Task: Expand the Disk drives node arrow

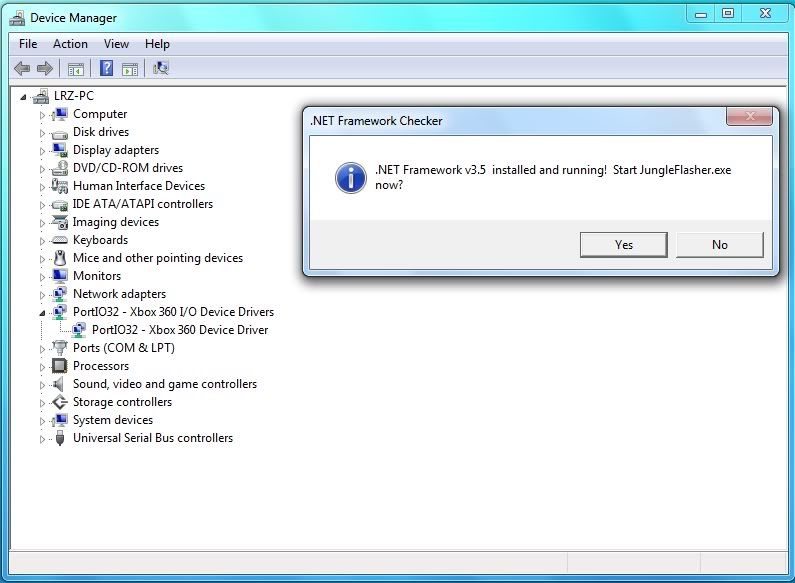Action: point(43,133)
